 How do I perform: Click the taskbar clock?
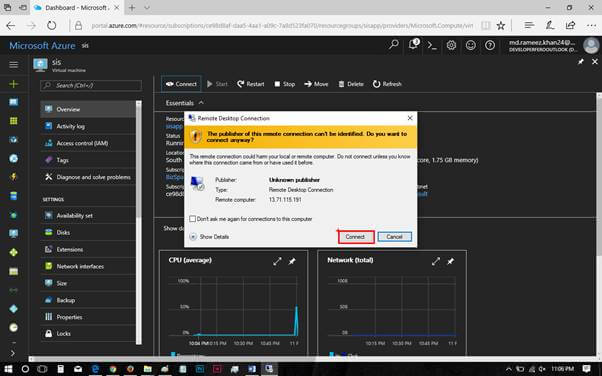point(563,369)
